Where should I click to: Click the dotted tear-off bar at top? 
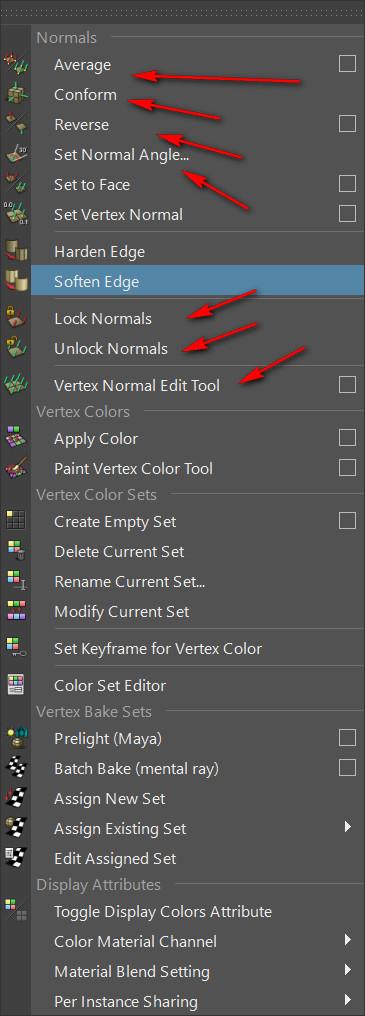[x=182, y=12]
